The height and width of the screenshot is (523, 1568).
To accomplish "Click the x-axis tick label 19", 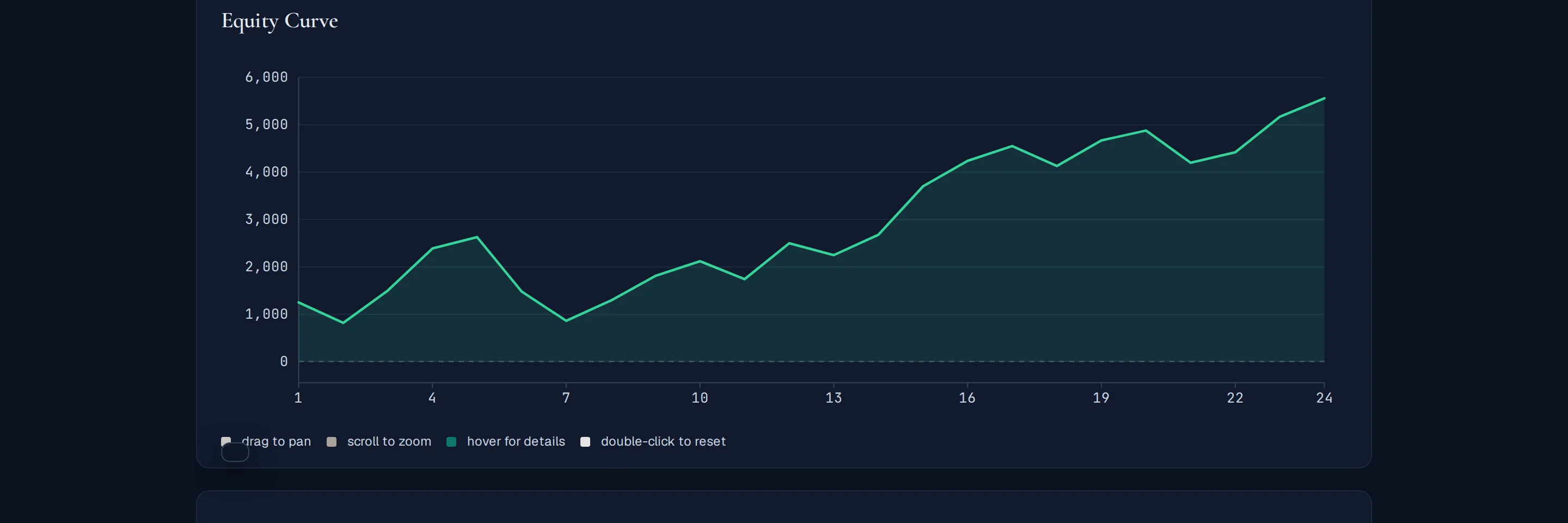I will [x=1101, y=398].
